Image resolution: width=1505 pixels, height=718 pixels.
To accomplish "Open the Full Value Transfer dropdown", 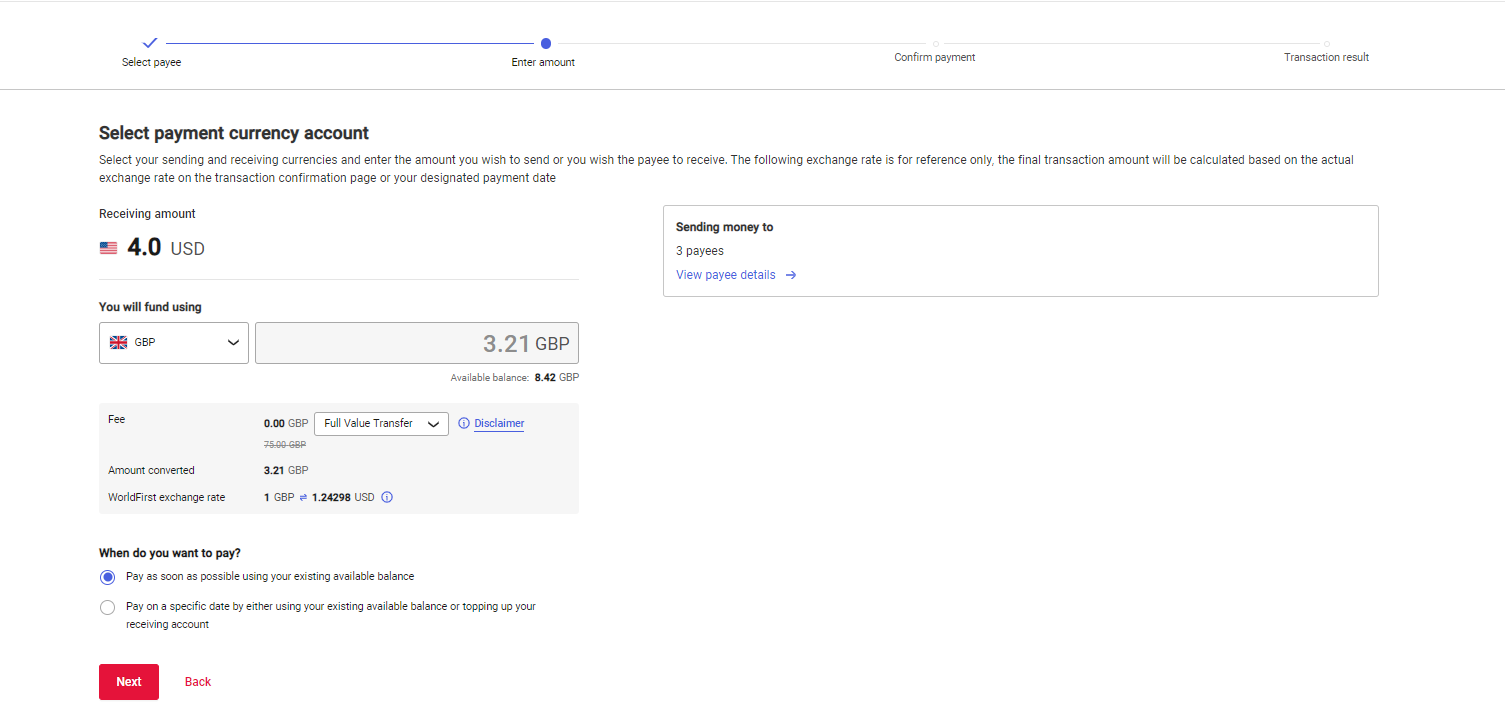I will tap(381, 423).
